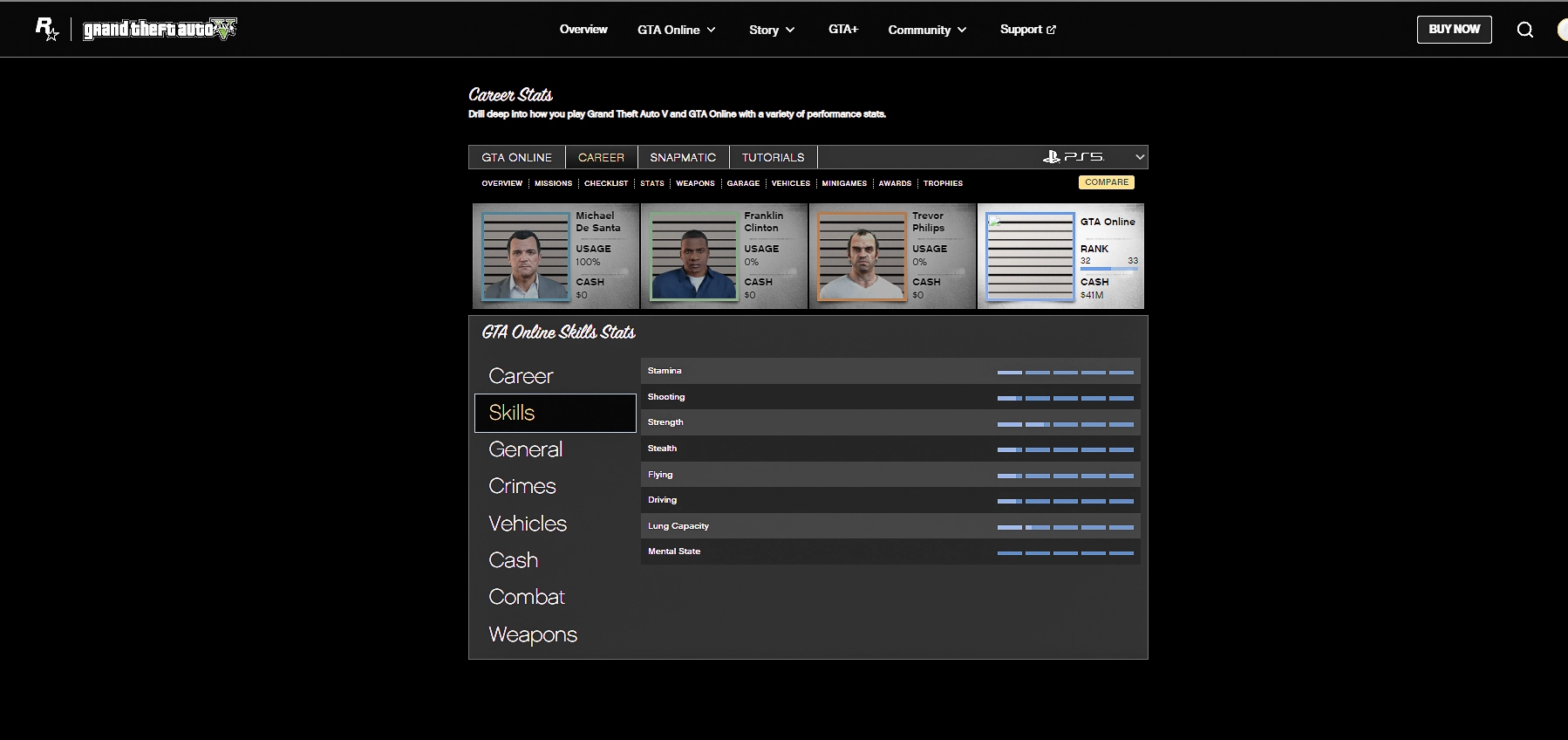Screen dimensions: 1568x740
Task: Open the Support external link
Action: (x=1027, y=30)
